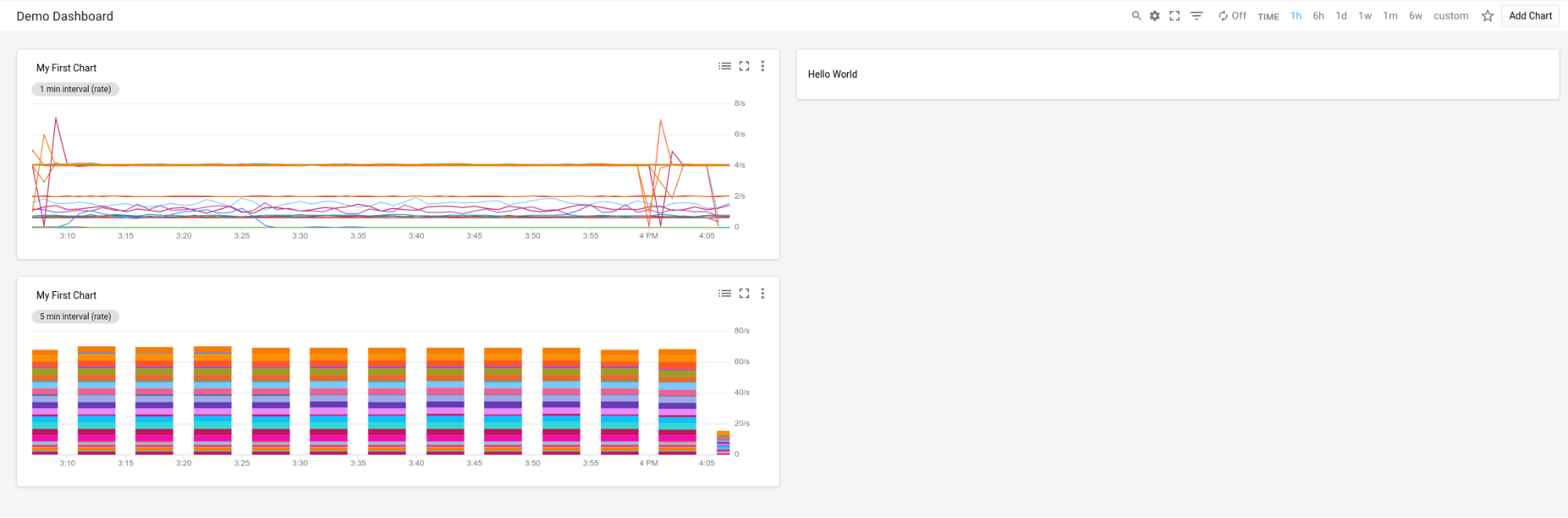Toggle auto-refresh currently set to Off
This screenshot has width=1568, height=518.
pos(1232,16)
